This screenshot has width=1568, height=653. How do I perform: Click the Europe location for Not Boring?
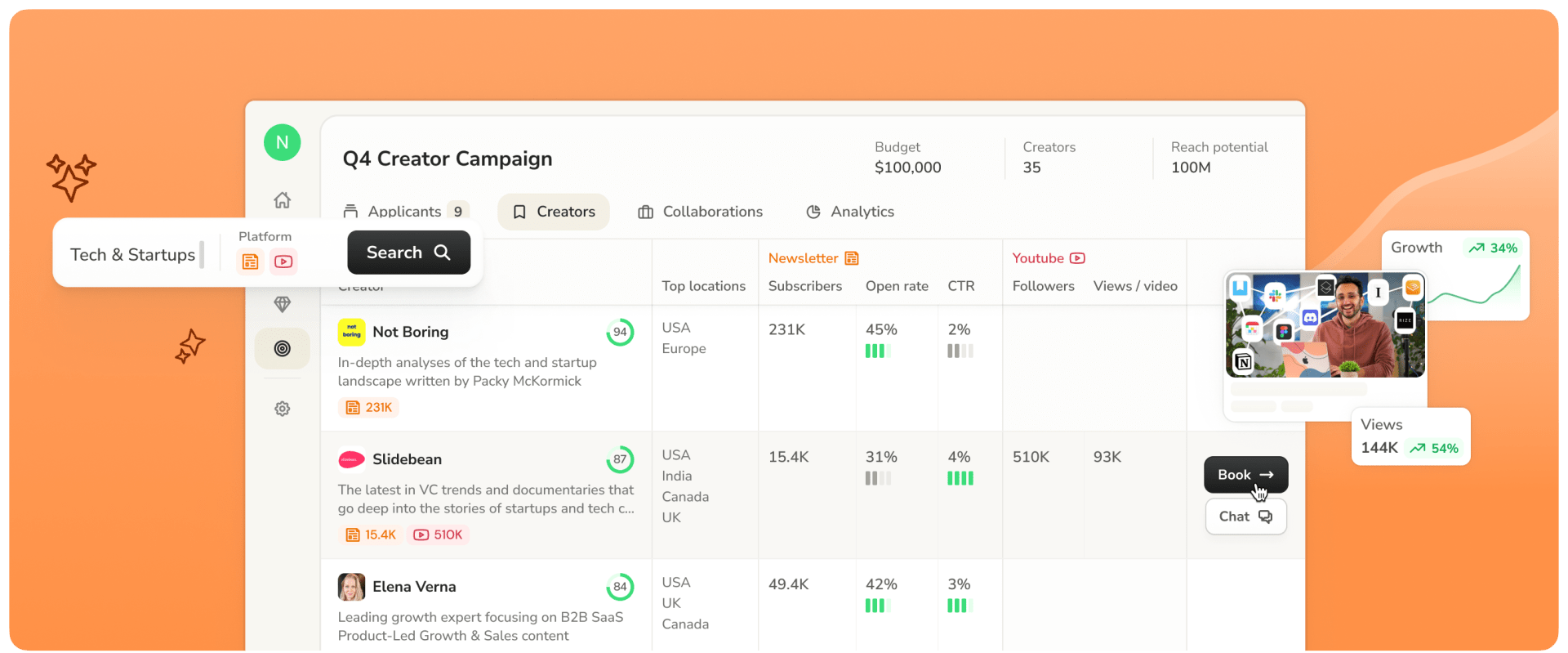tap(684, 348)
